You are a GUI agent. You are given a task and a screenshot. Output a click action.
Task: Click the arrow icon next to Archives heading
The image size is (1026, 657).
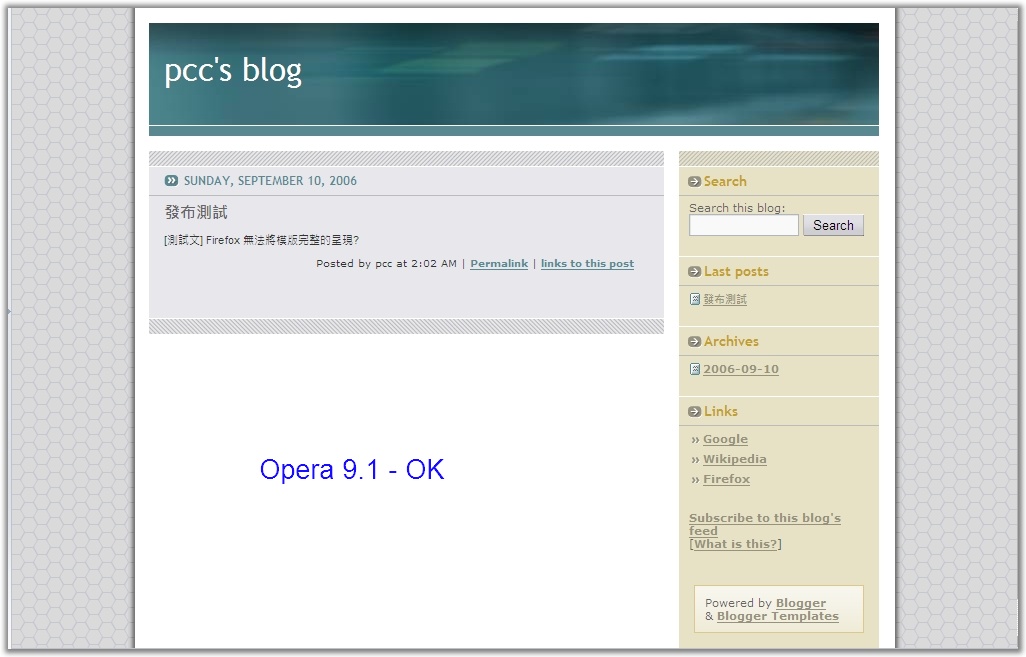pyautogui.click(x=694, y=342)
